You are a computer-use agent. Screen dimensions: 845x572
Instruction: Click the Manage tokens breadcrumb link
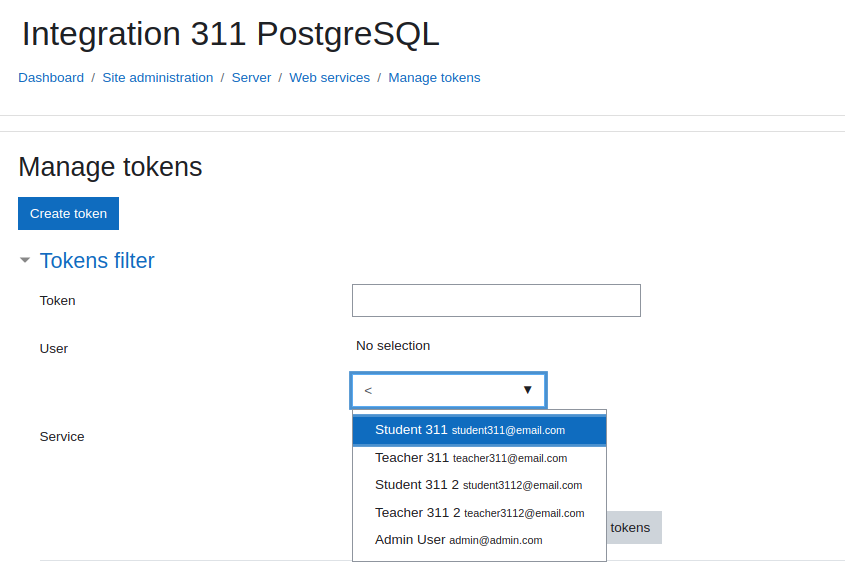click(x=434, y=78)
